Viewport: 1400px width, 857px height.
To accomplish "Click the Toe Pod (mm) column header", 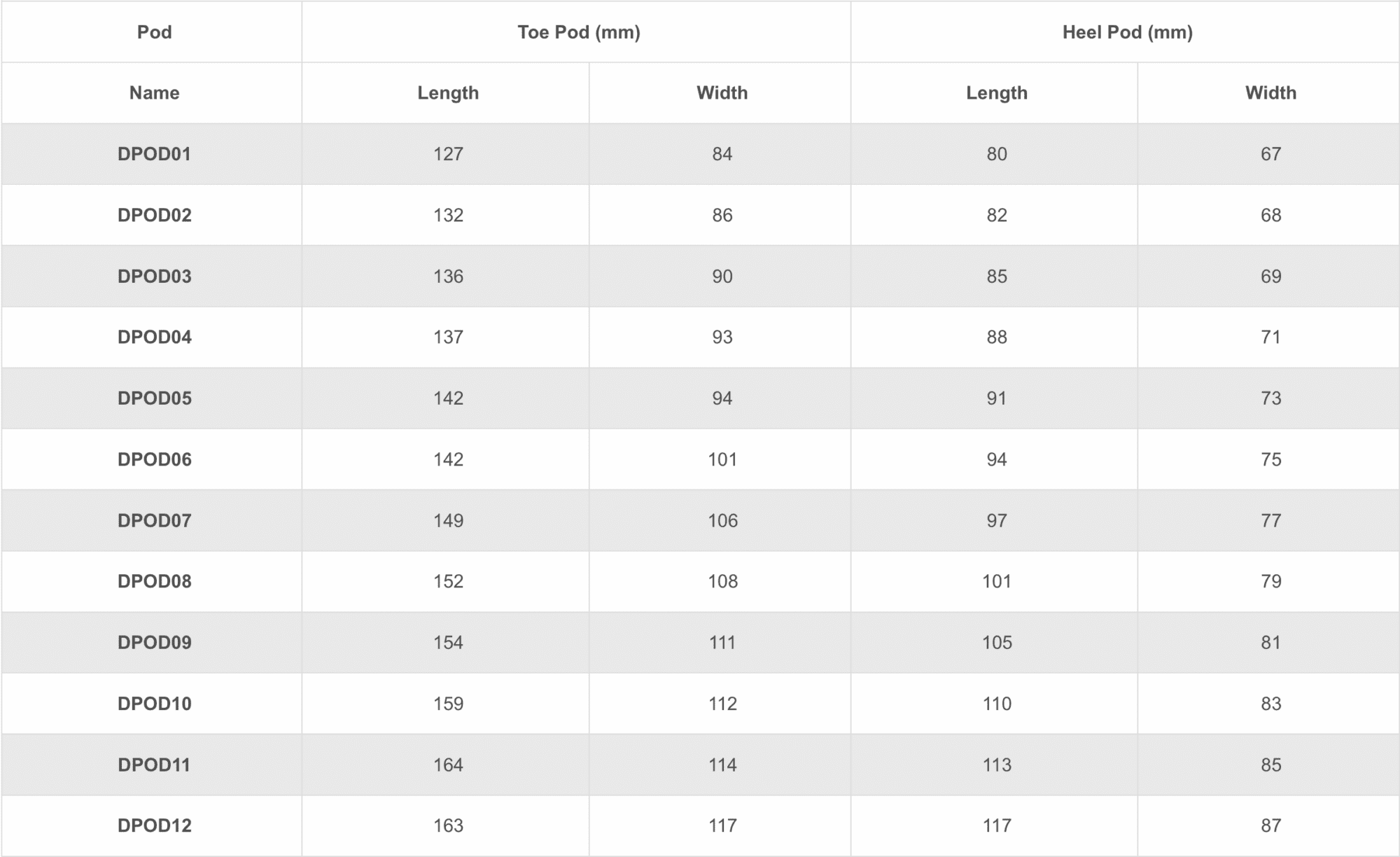I will point(578,32).
